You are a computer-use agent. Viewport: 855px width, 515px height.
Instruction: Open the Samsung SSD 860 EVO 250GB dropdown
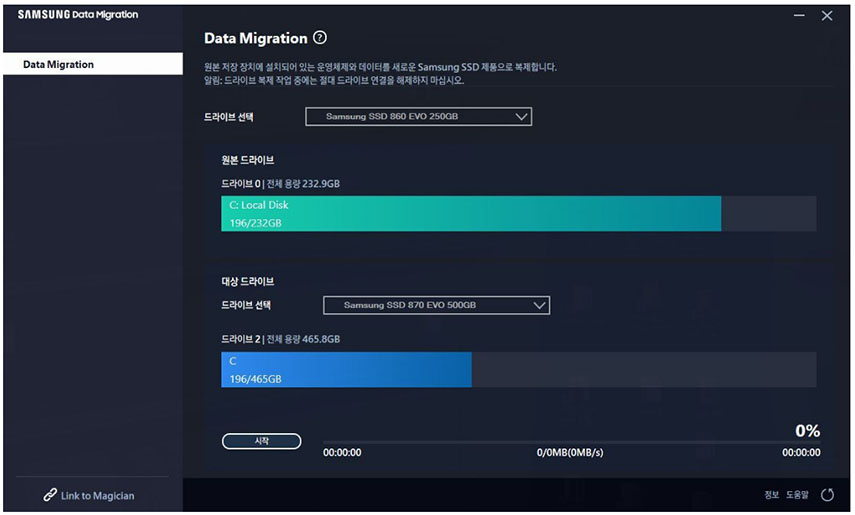coord(418,117)
